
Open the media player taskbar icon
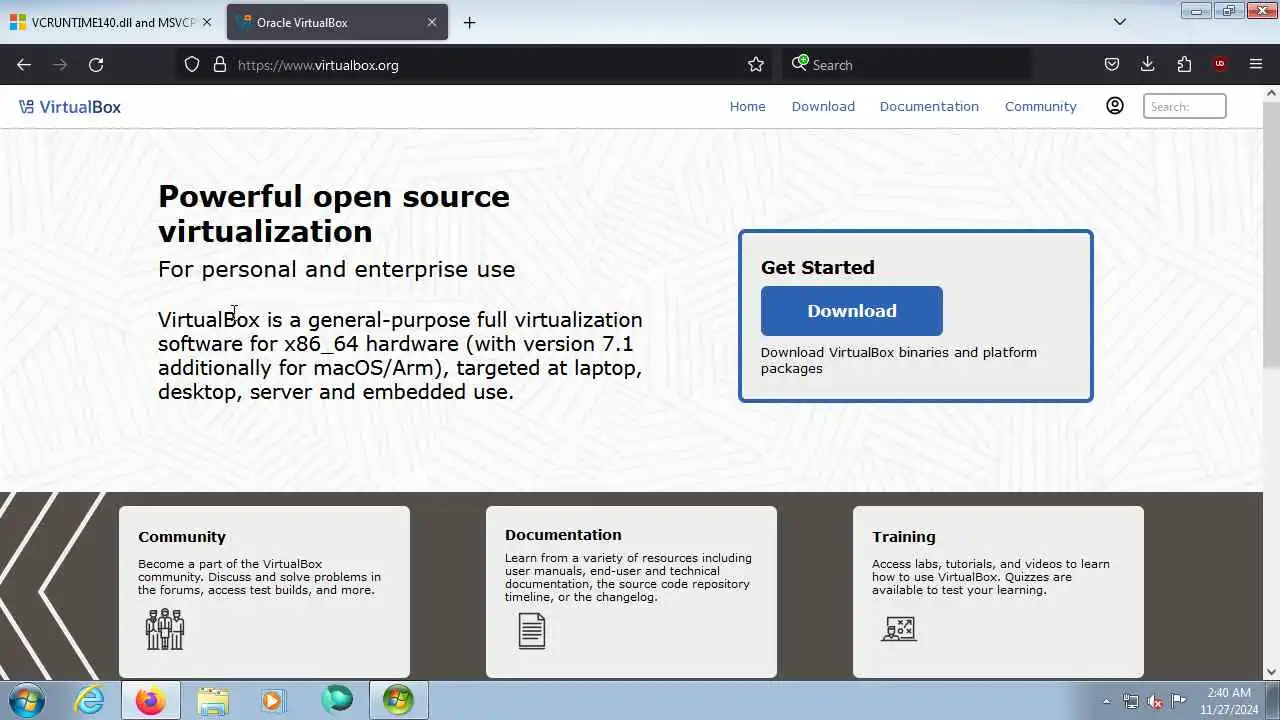[273, 700]
